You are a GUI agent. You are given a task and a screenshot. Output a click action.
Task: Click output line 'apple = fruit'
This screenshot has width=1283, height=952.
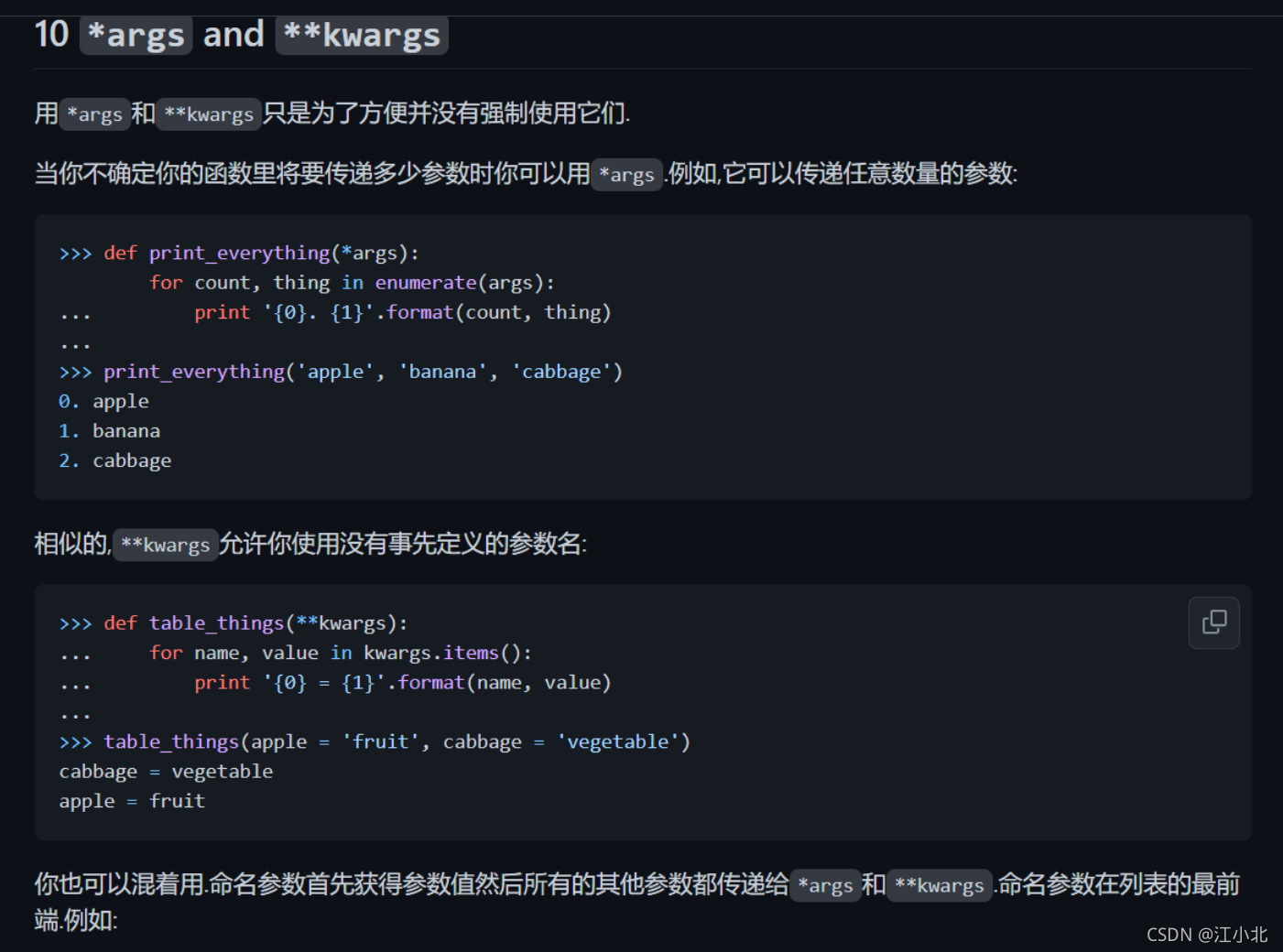click(x=132, y=801)
